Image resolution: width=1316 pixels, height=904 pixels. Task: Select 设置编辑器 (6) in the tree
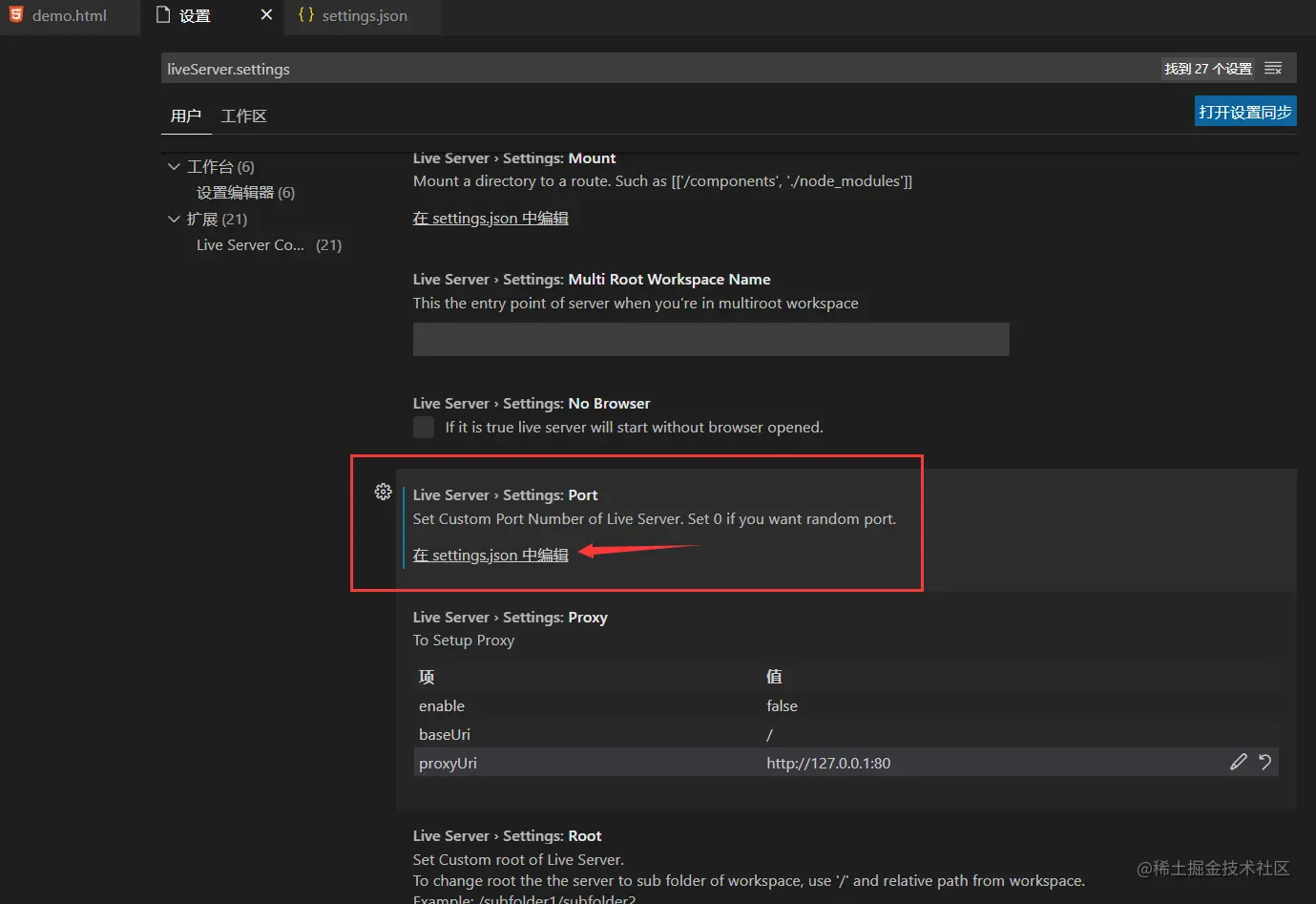(x=245, y=192)
